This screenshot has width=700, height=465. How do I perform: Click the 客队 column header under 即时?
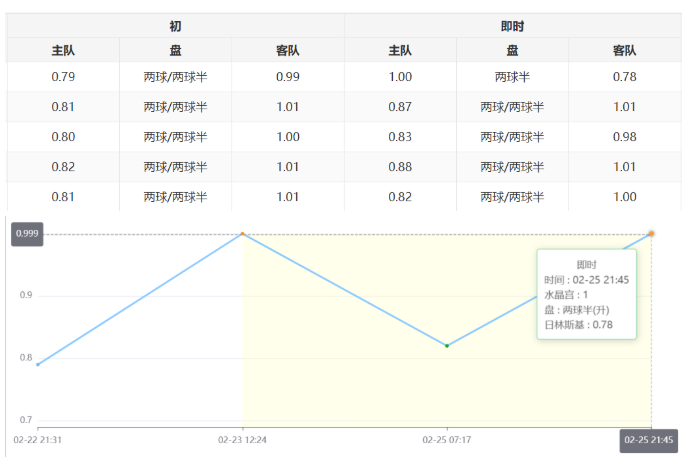tap(625, 50)
